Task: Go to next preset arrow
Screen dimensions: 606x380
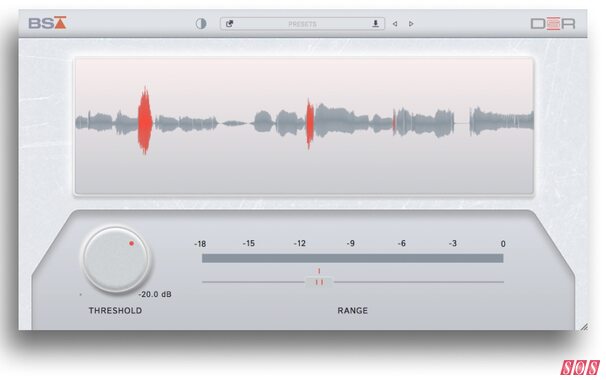Action: 411,24
